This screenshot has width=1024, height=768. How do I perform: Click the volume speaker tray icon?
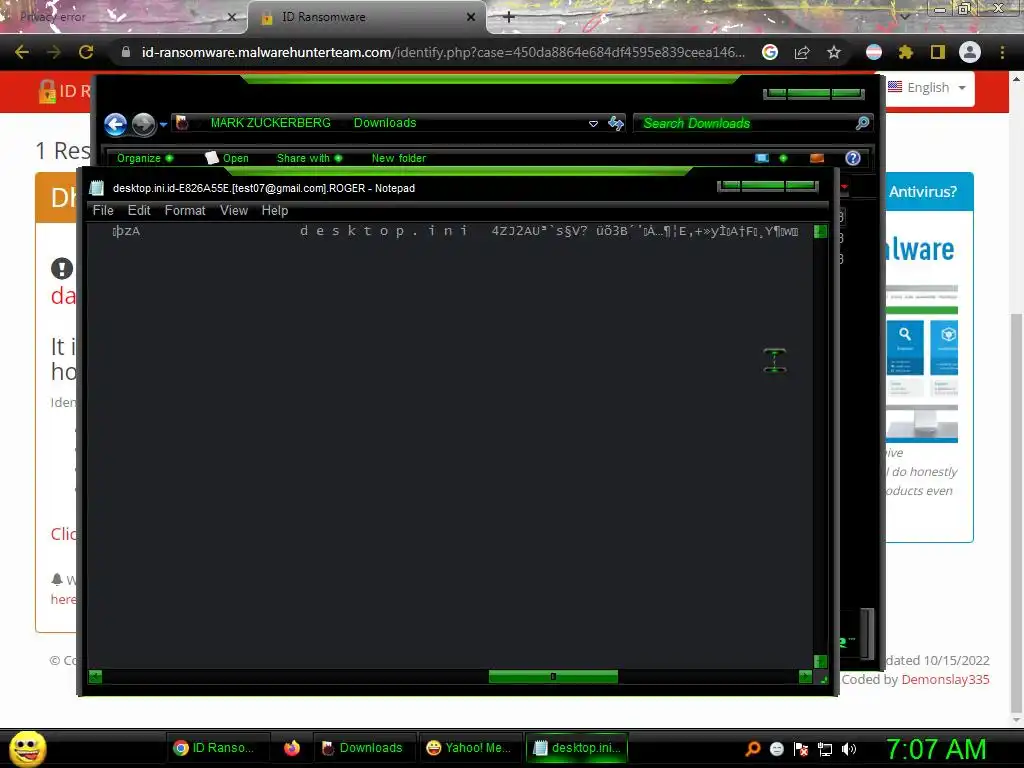(x=849, y=749)
